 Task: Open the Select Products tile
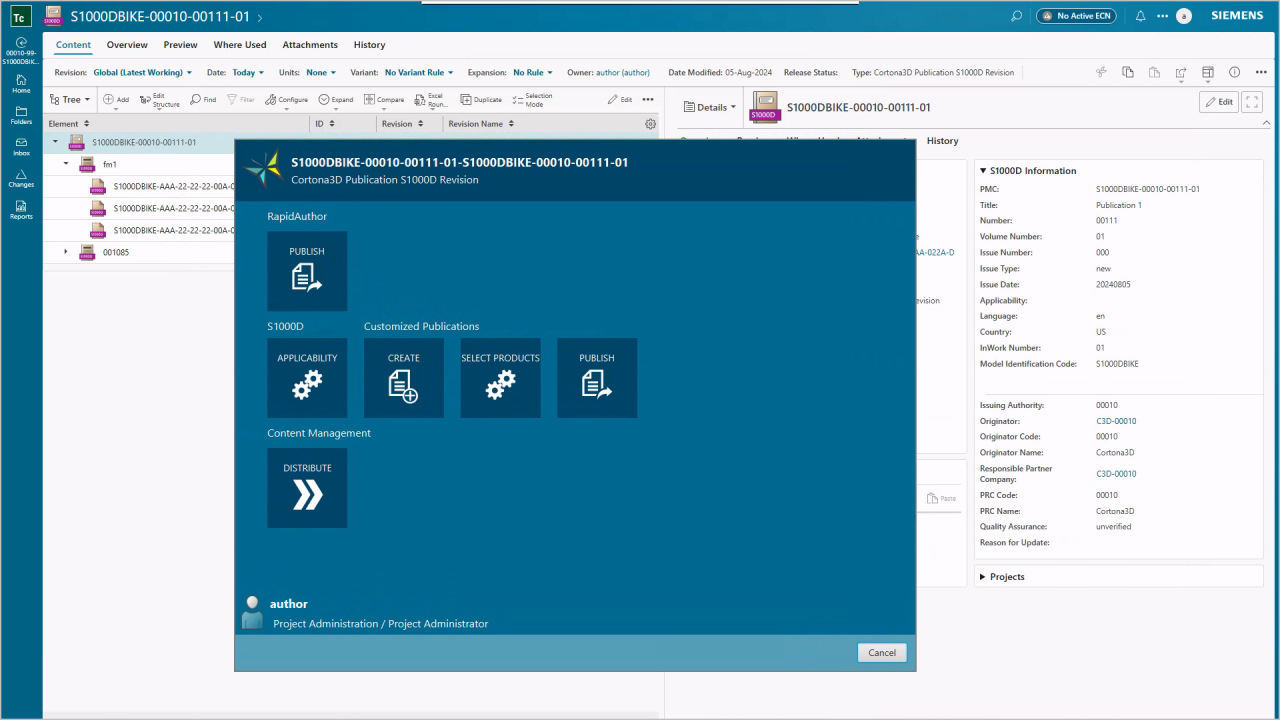[500, 378]
